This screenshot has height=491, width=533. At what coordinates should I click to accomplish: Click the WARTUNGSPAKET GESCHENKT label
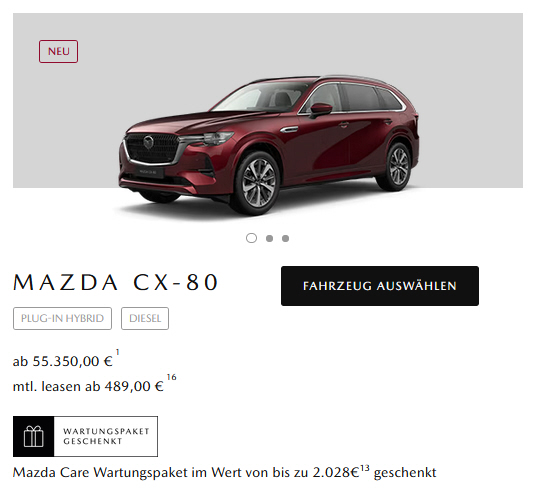(x=106, y=436)
